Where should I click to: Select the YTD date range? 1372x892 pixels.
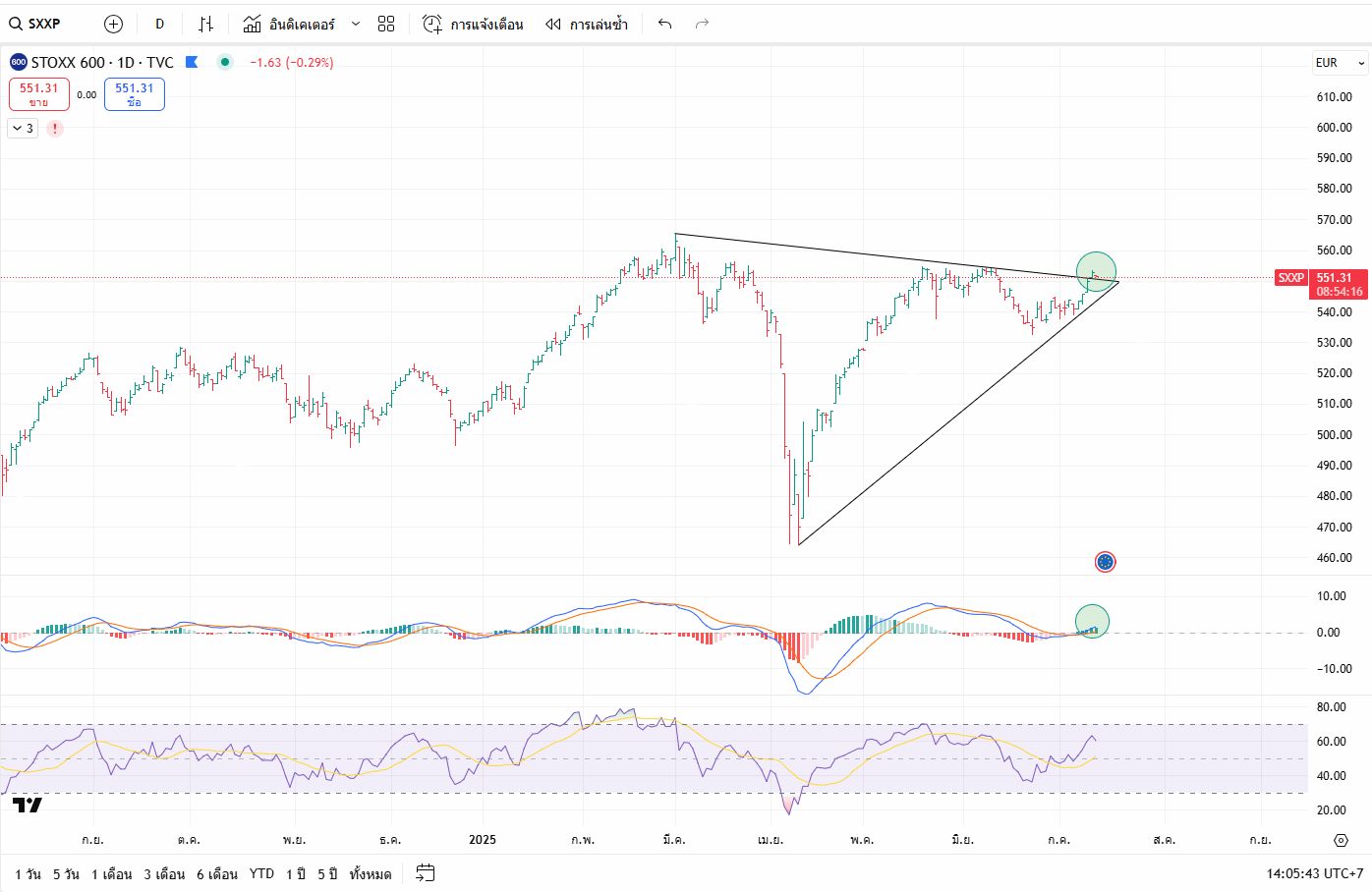261,874
